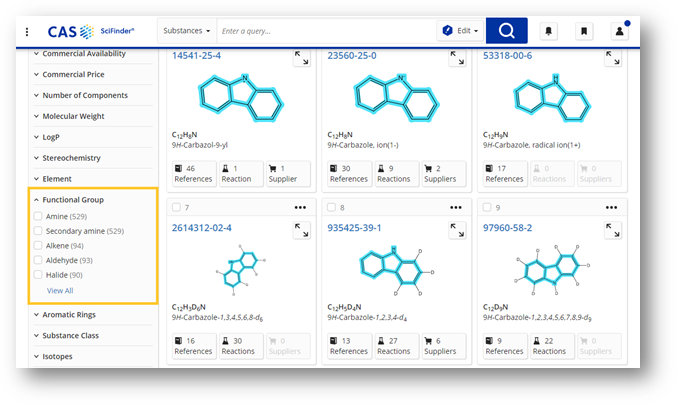Click the CAS SciFinder logo

tap(91, 31)
